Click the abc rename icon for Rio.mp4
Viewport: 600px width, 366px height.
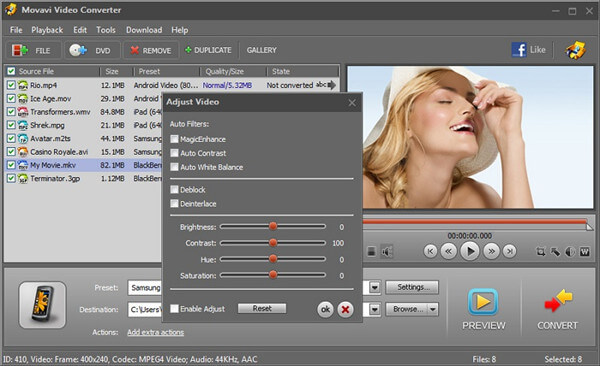pyautogui.click(x=321, y=85)
